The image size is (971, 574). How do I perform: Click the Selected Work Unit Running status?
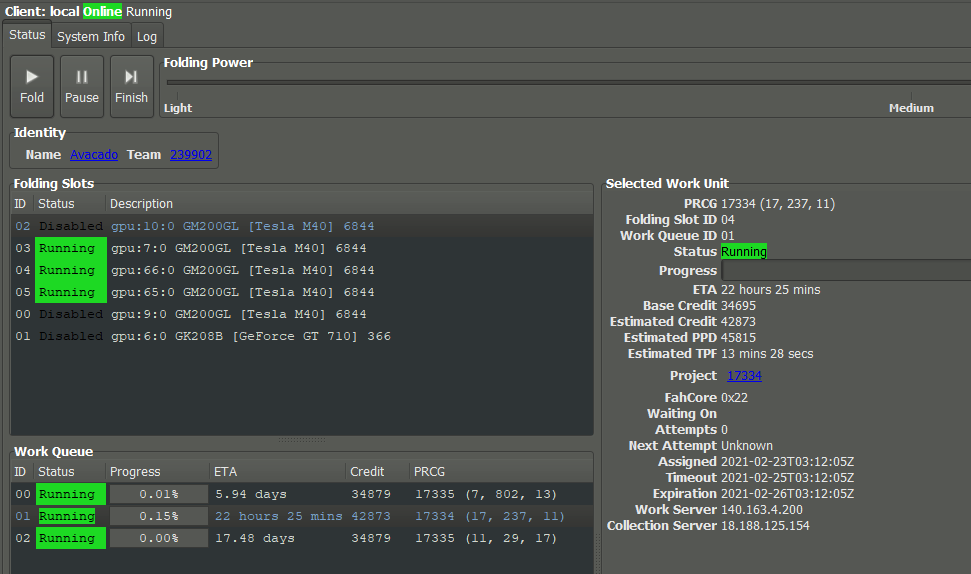(744, 251)
